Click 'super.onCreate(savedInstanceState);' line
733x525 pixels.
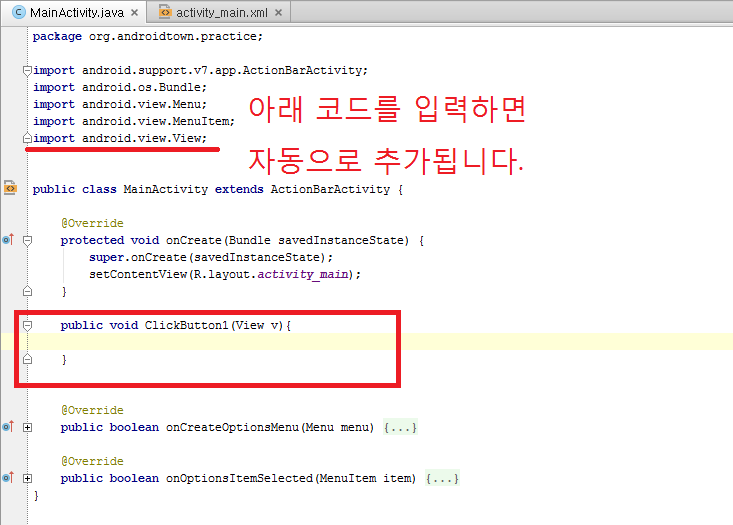pos(211,257)
